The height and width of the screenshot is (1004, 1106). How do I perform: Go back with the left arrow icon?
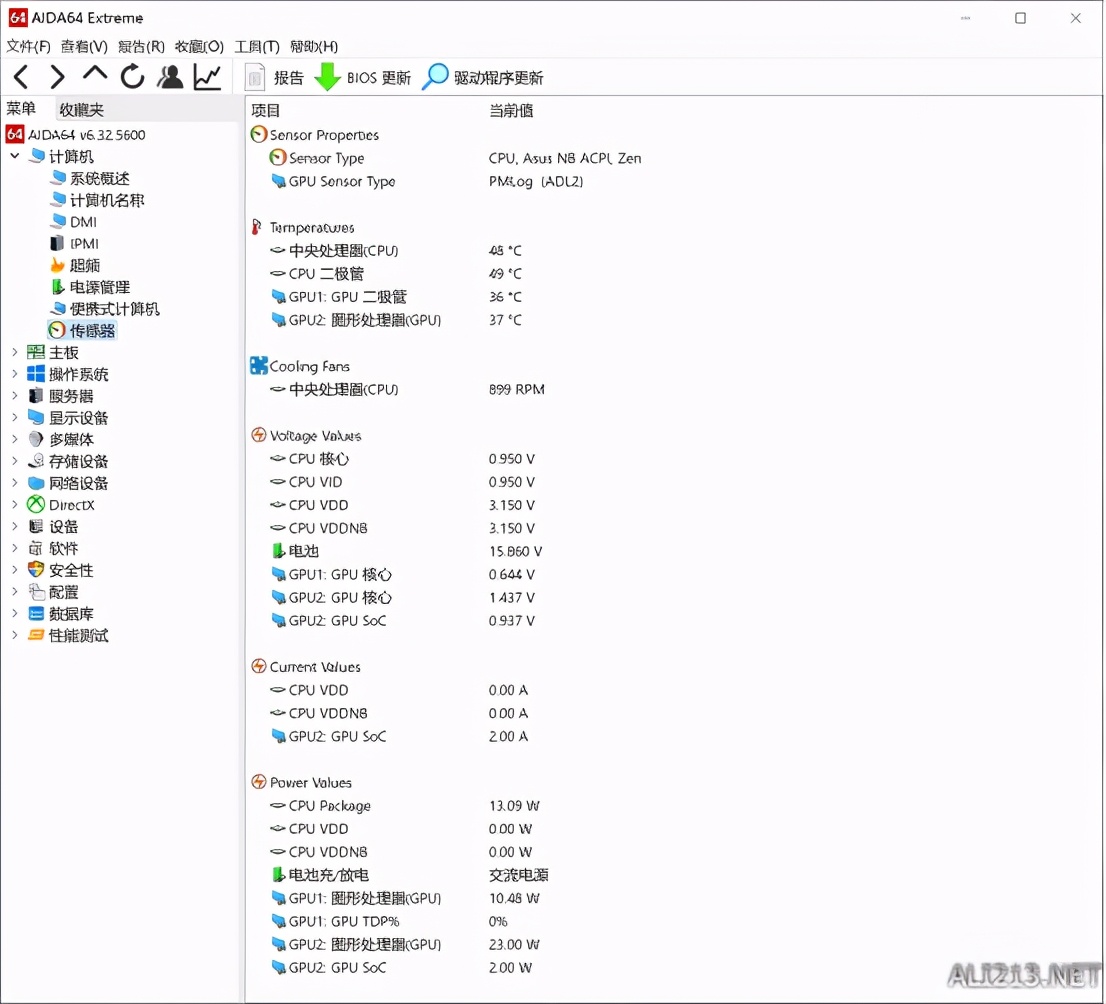coord(22,77)
